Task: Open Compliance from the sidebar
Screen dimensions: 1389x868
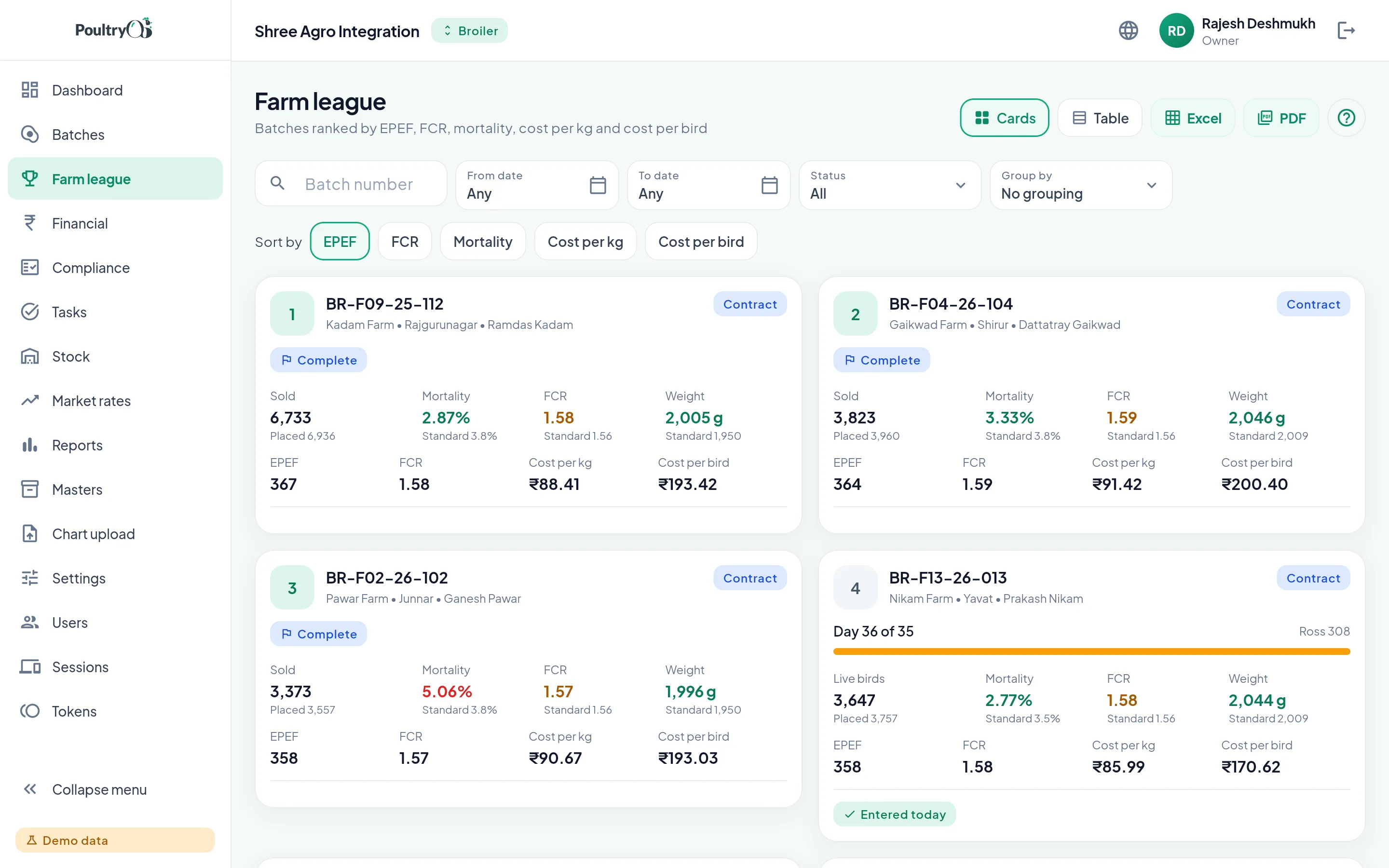Action: (x=115, y=268)
